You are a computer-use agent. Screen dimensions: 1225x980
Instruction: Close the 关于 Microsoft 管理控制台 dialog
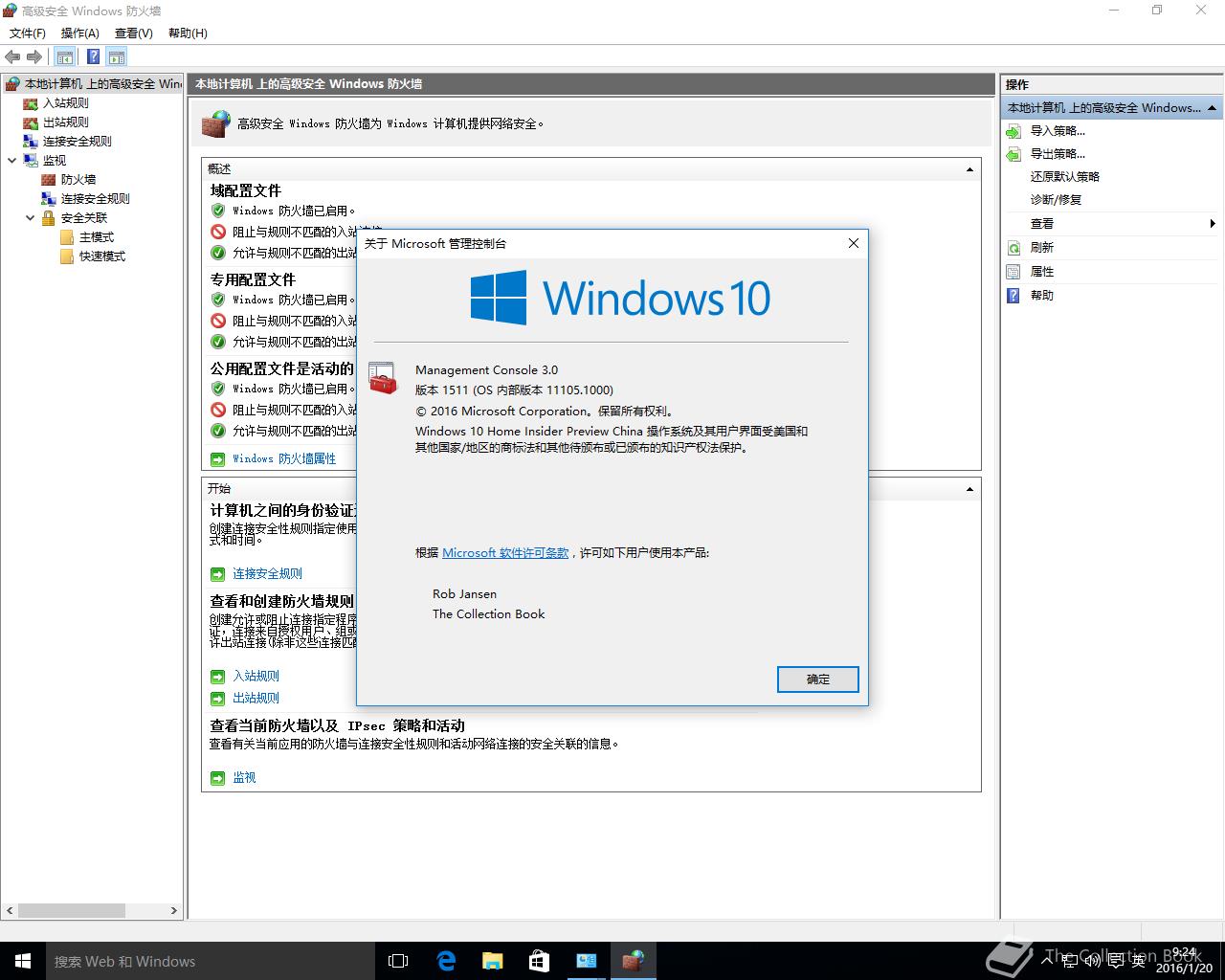[854, 243]
